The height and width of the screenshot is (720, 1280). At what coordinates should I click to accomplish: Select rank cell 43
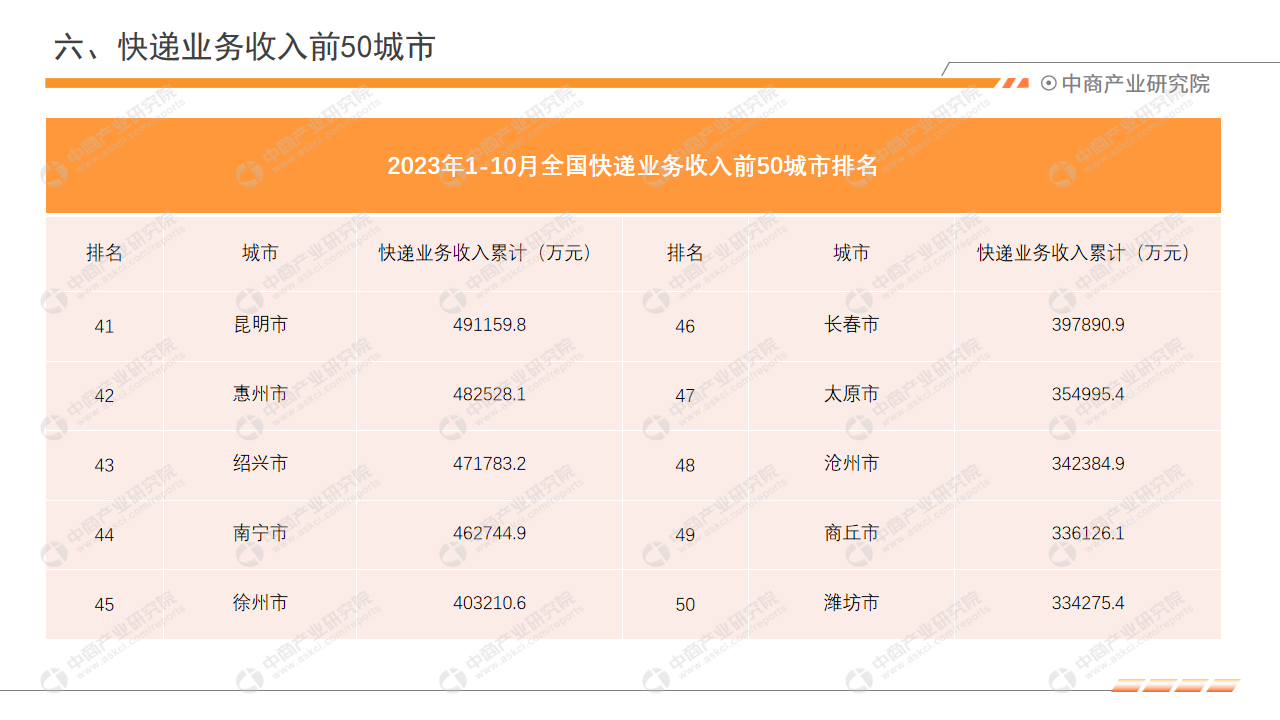104,466
